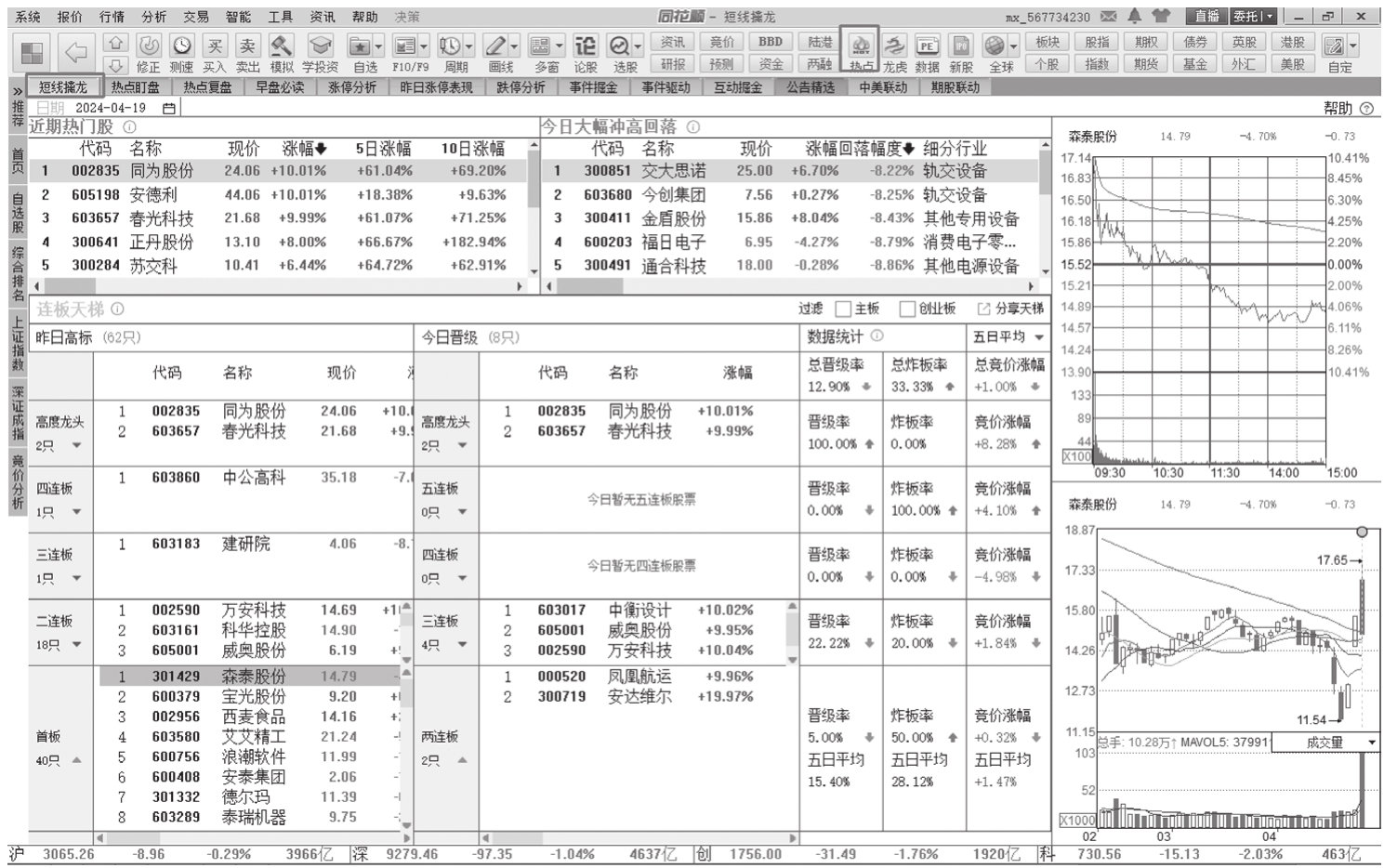Image resolution: width=1384 pixels, height=868 pixels.
Task: Open the 周期 period dropdown arrow
Action: 469,46
